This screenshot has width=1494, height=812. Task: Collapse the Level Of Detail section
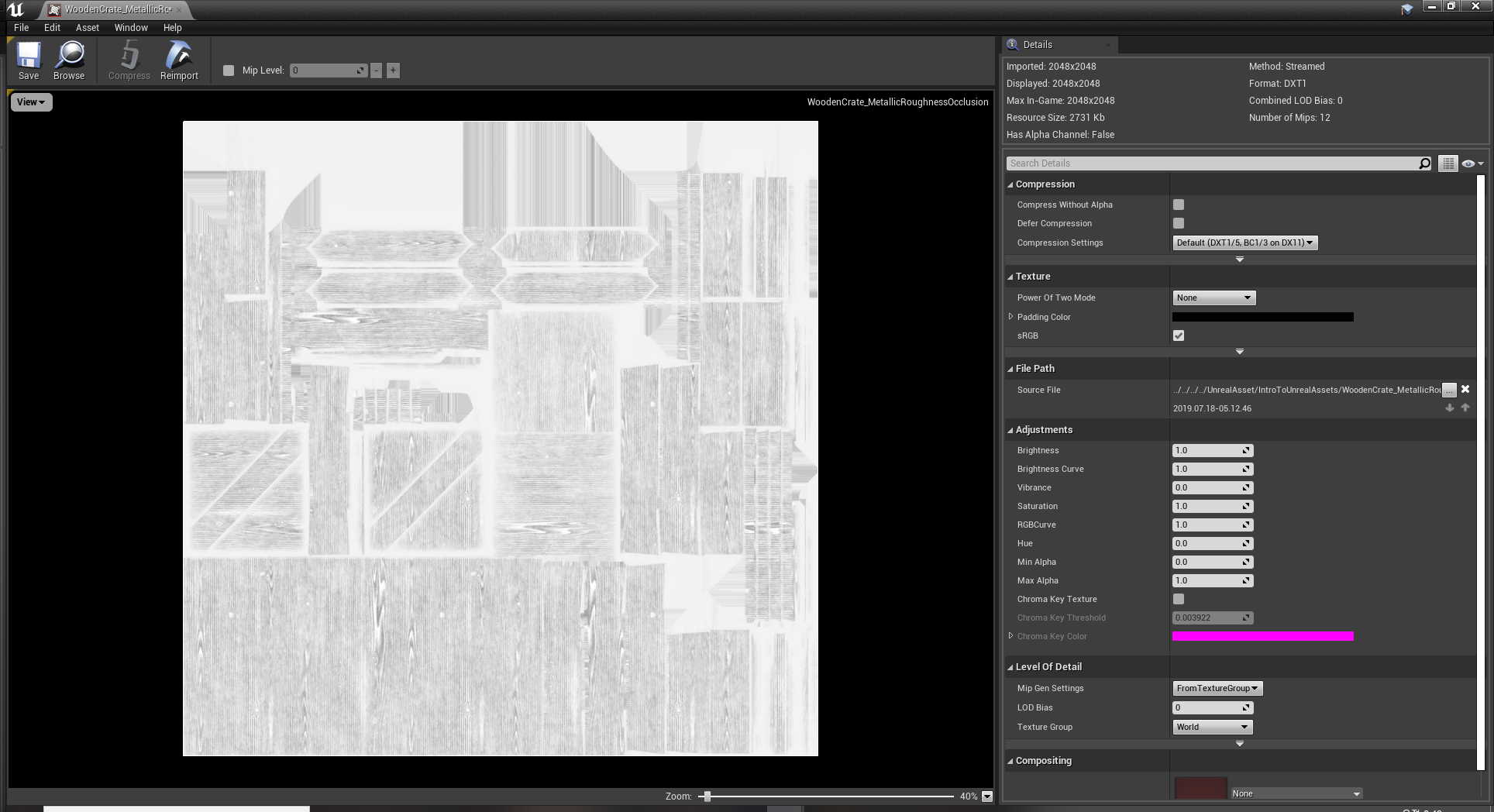[x=1010, y=667]
